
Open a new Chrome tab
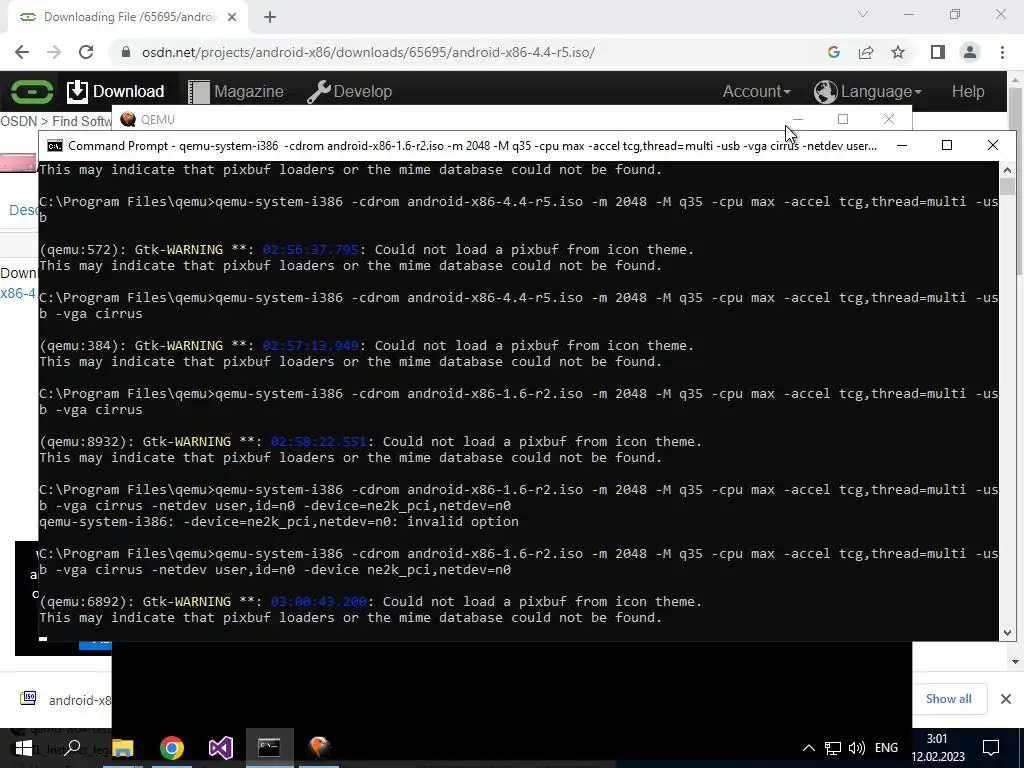270,17
